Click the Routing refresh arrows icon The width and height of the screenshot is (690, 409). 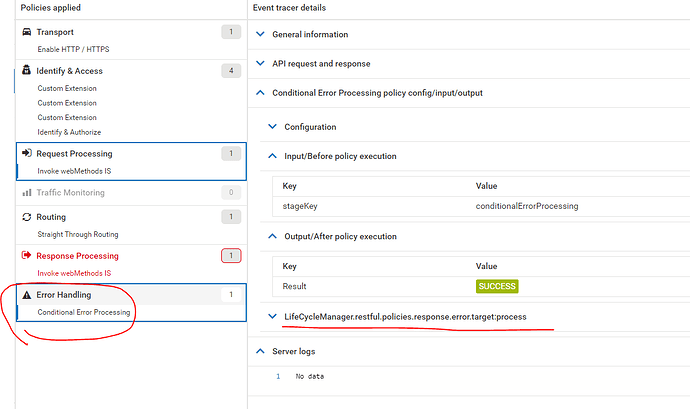(26, 217)
